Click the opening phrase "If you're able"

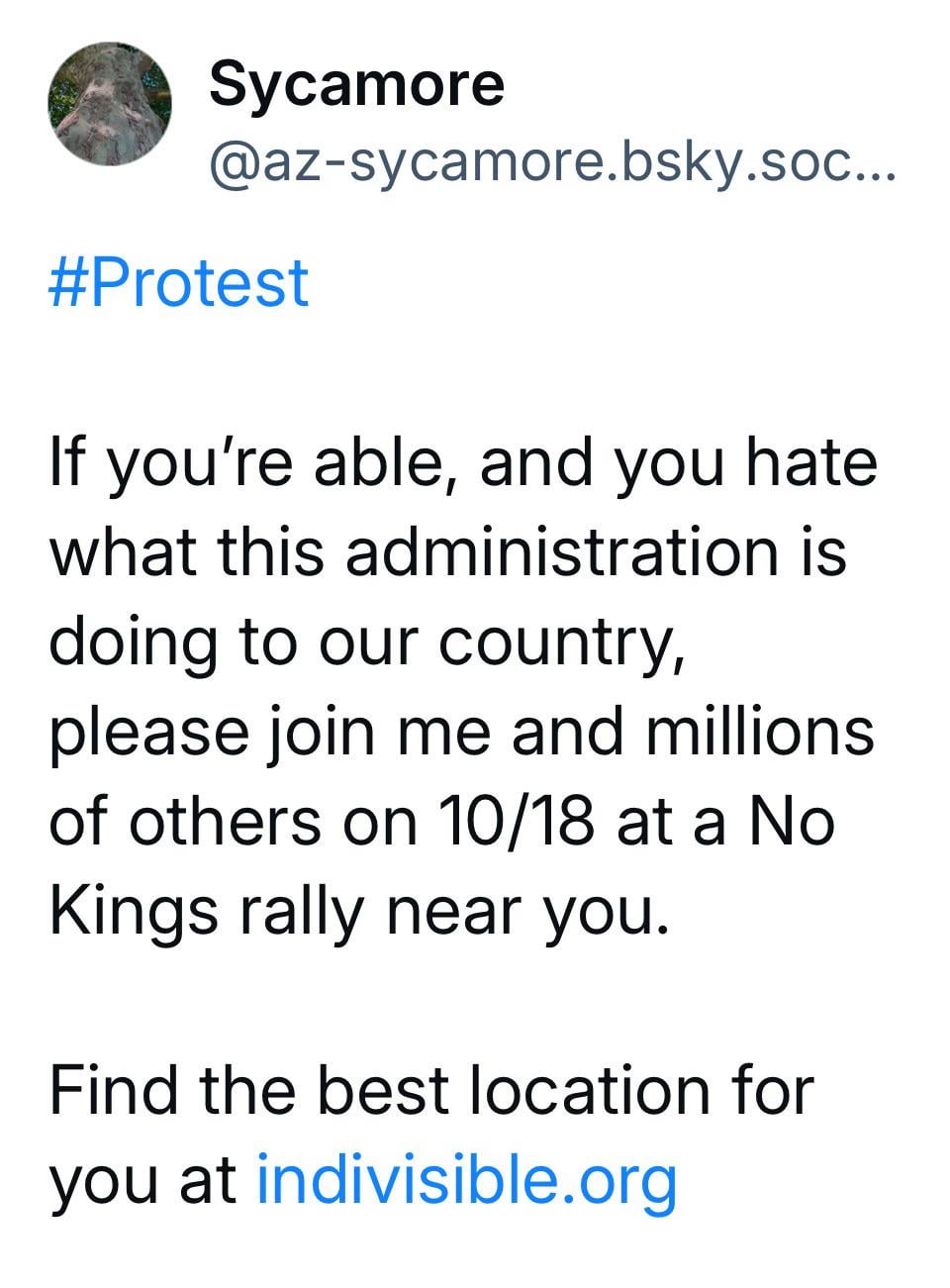click(243, 462)
